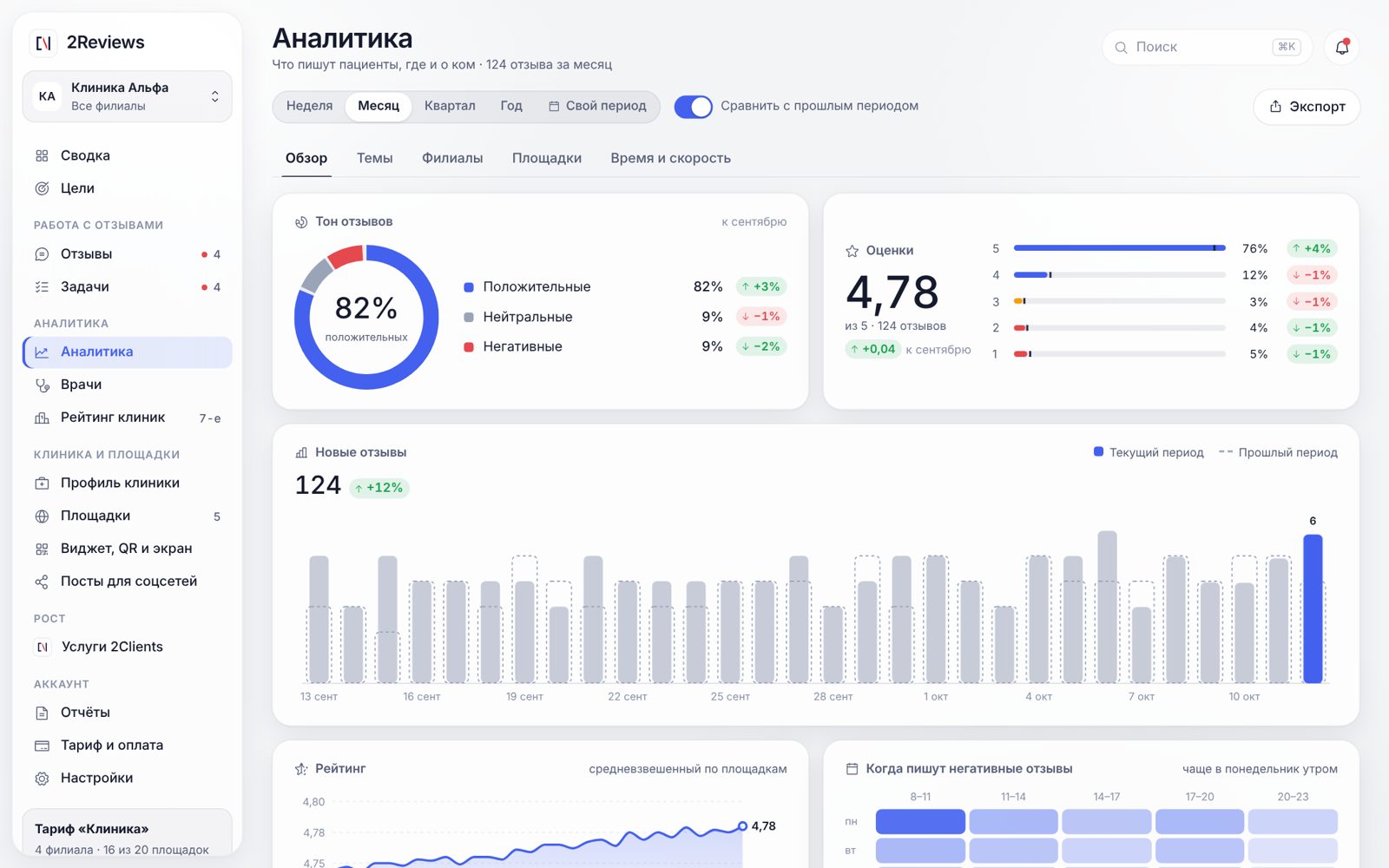
Task: Click the Настройки gear icon
Action: [x=42, y=779]
